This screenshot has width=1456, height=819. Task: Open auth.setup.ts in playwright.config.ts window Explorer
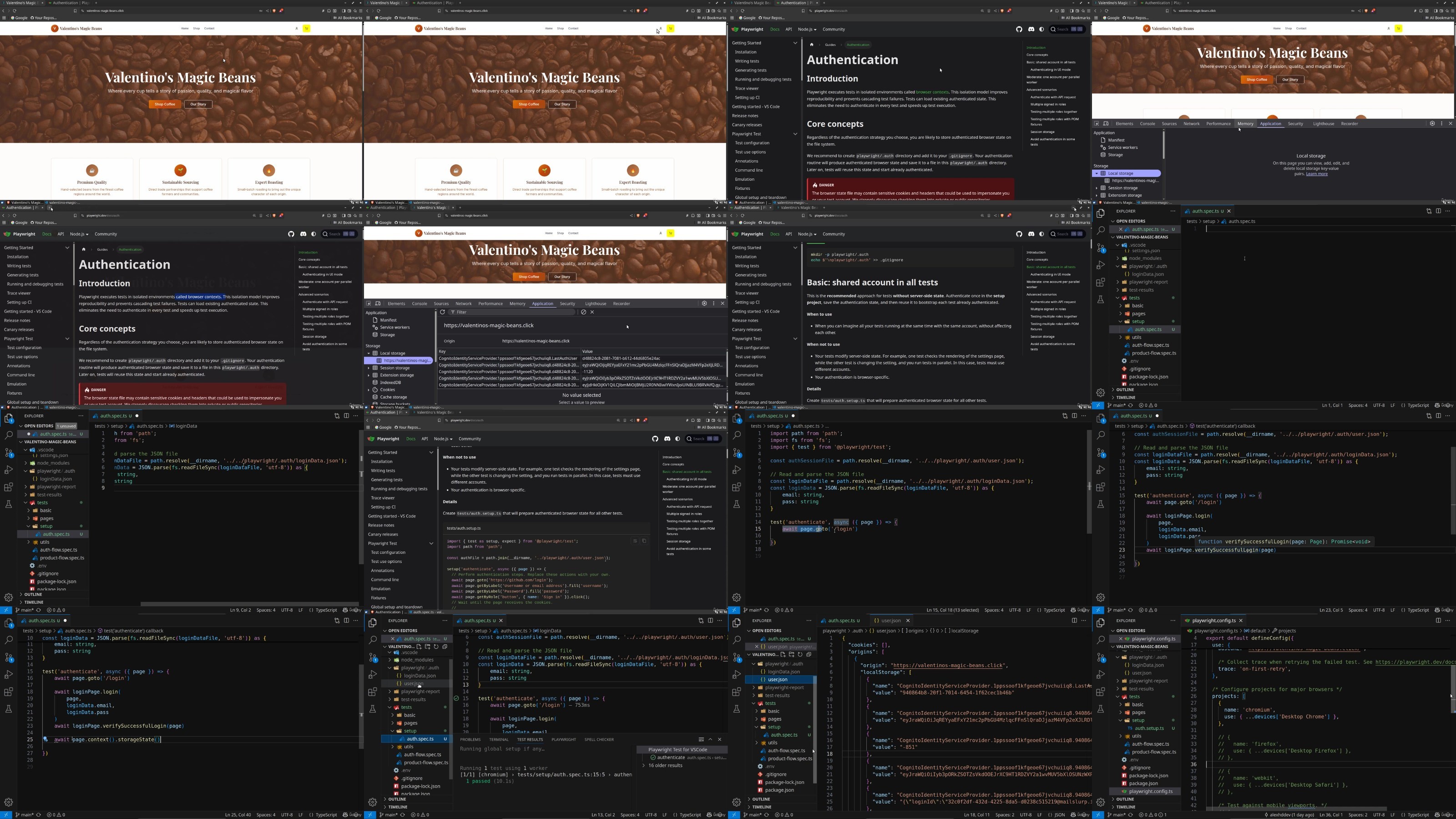click(x=1149, y=728)
